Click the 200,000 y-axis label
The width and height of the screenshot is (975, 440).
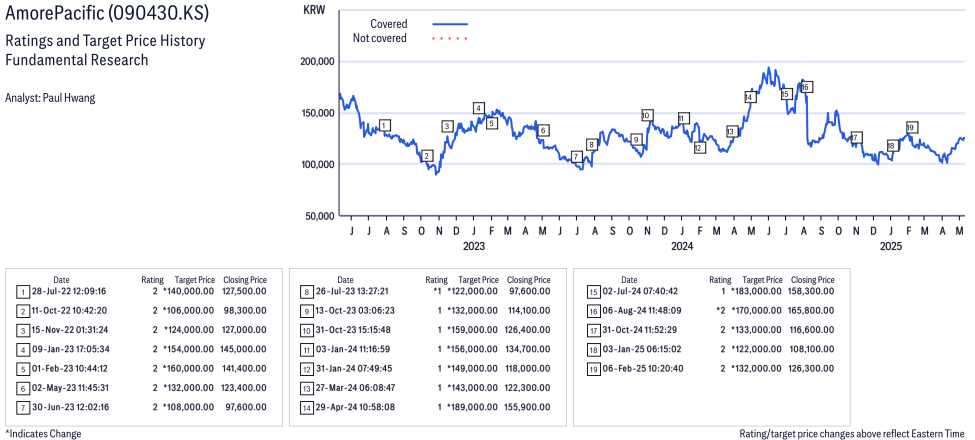coord(318,62)
